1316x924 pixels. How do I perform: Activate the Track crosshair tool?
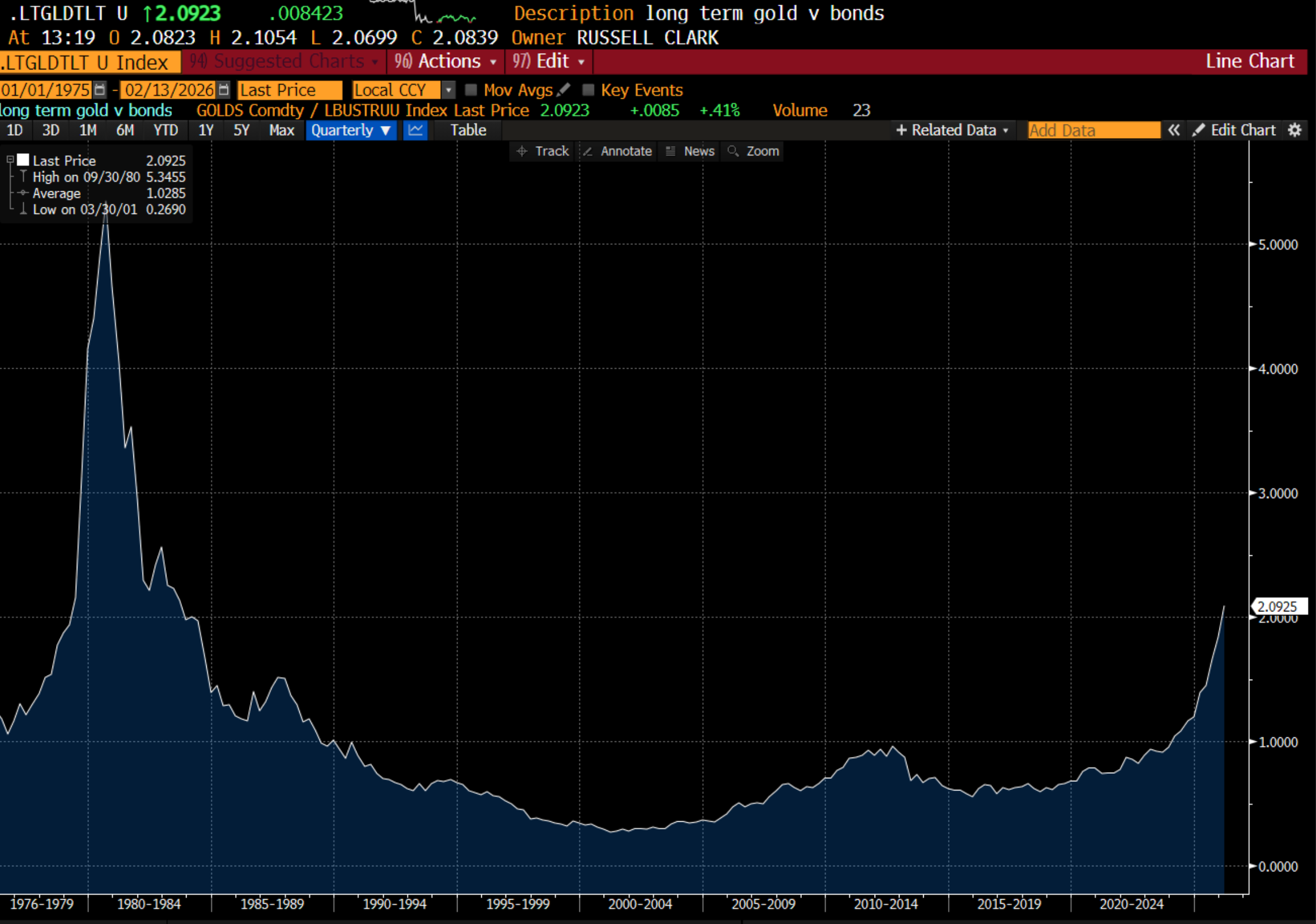(542, 151)
